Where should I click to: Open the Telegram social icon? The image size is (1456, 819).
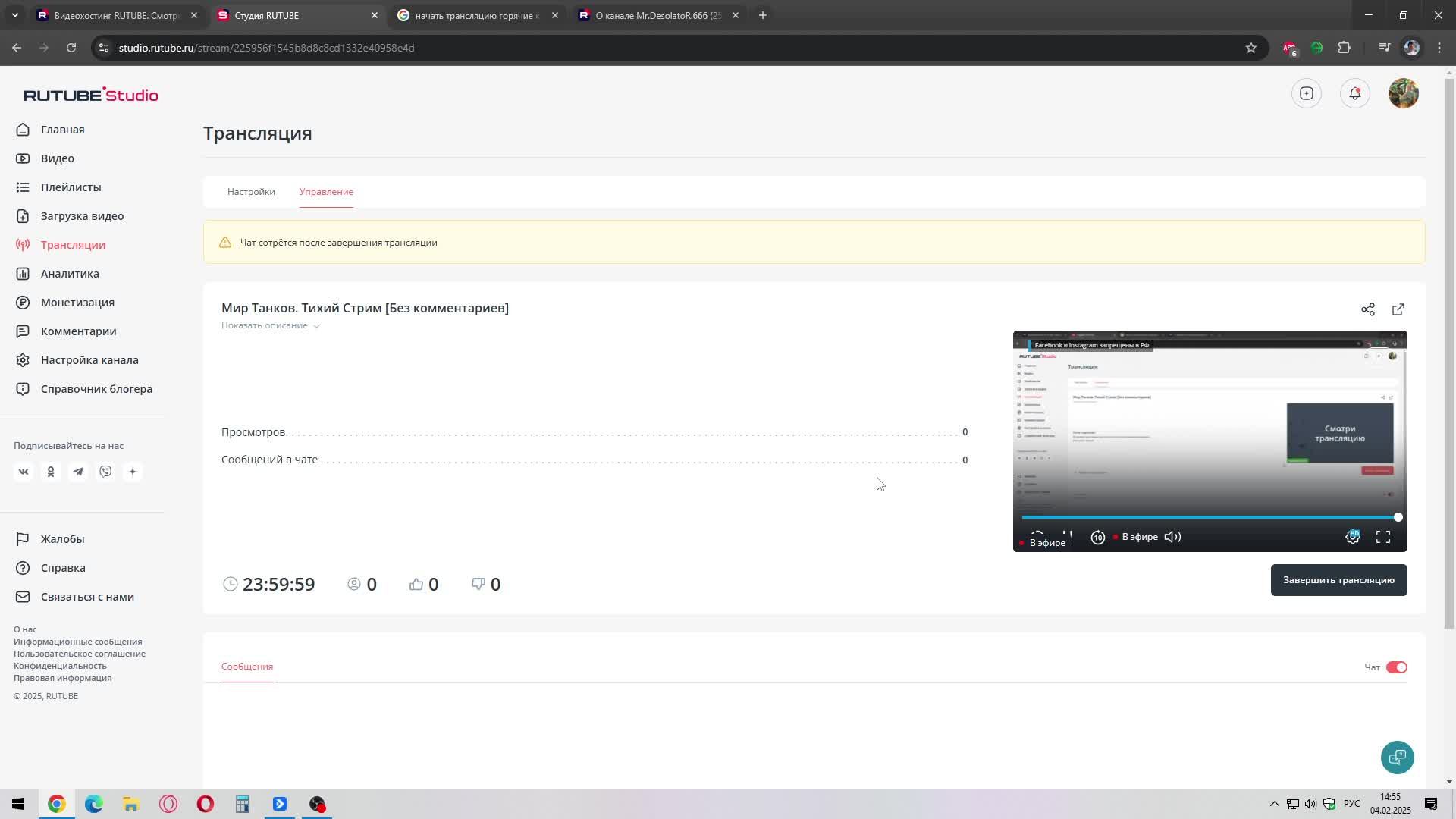click(78, 472)
